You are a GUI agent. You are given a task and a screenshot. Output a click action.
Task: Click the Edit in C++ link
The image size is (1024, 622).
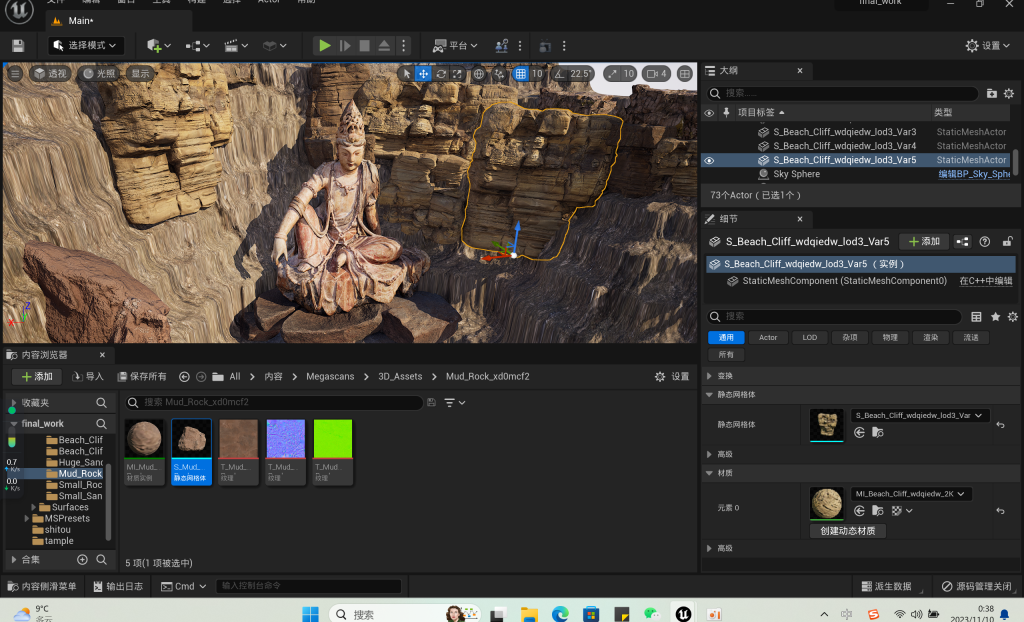point(985,281)
